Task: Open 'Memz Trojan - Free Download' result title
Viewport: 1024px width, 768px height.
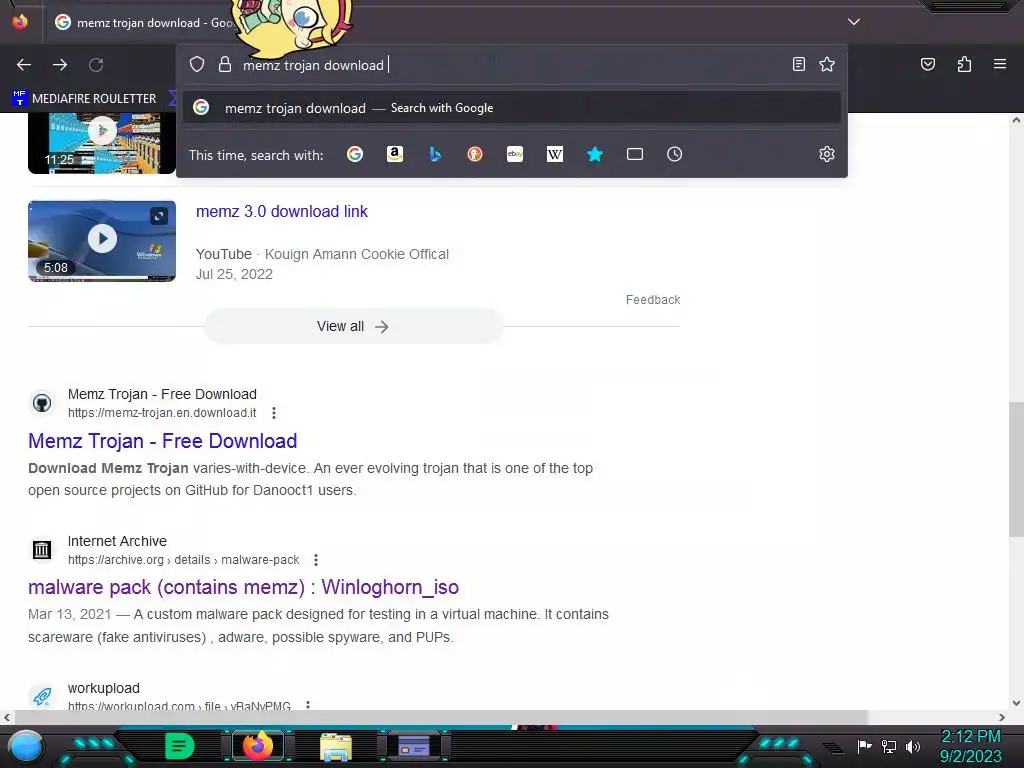Action: coord(163,441)
